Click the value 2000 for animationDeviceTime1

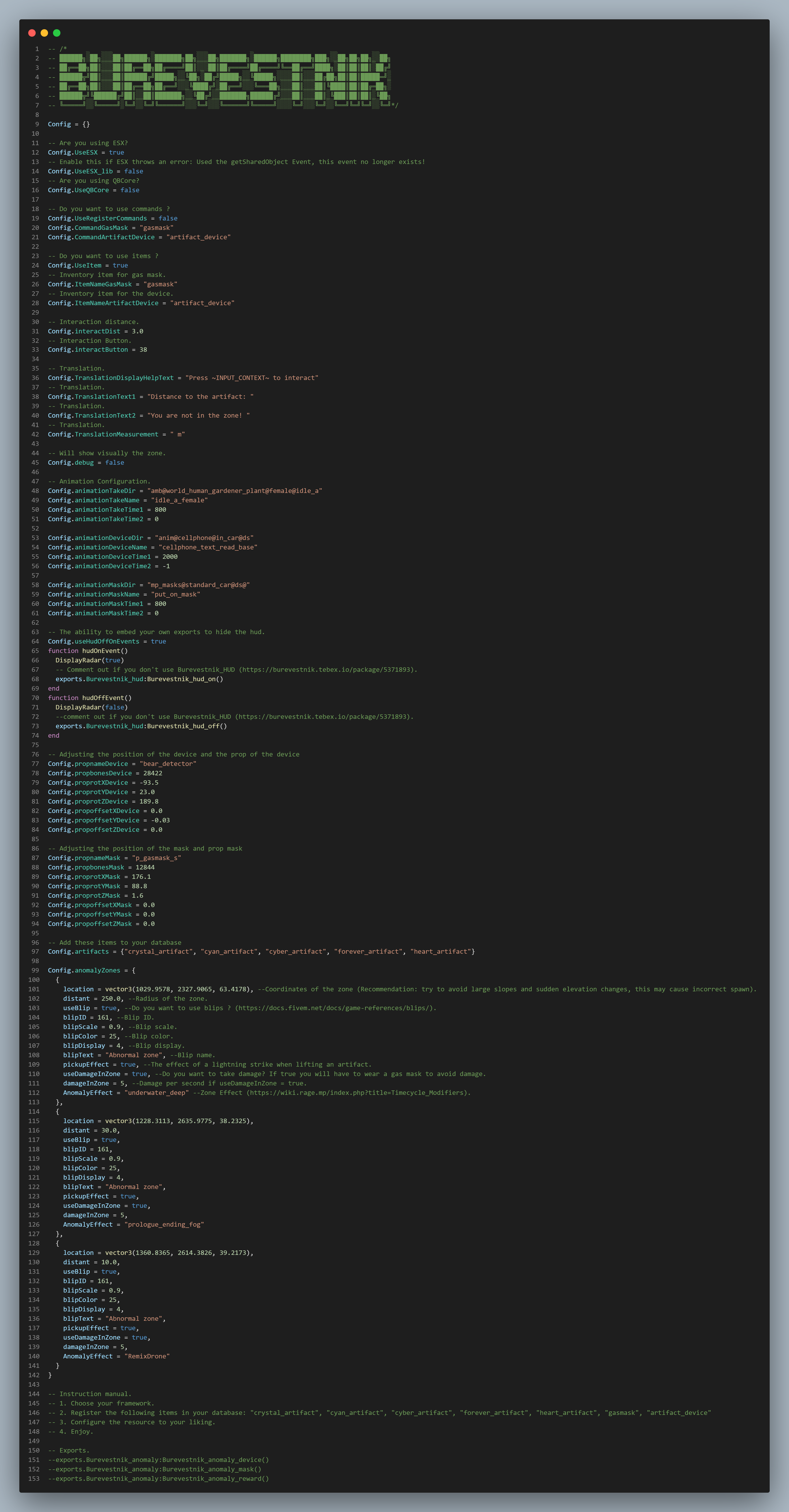tap(170, 556)
